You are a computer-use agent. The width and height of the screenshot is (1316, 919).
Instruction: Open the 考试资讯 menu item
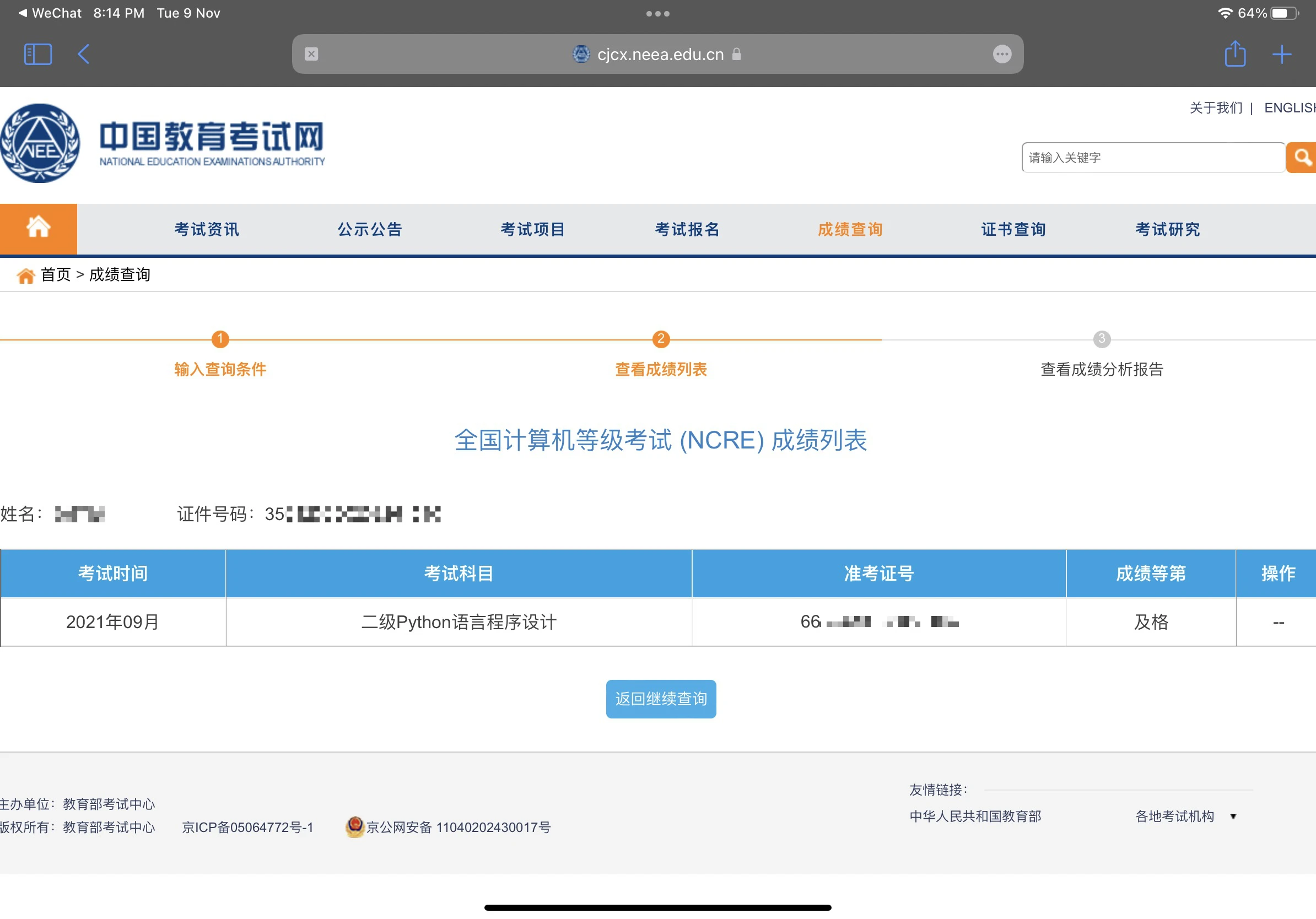[x=206, y=229]
